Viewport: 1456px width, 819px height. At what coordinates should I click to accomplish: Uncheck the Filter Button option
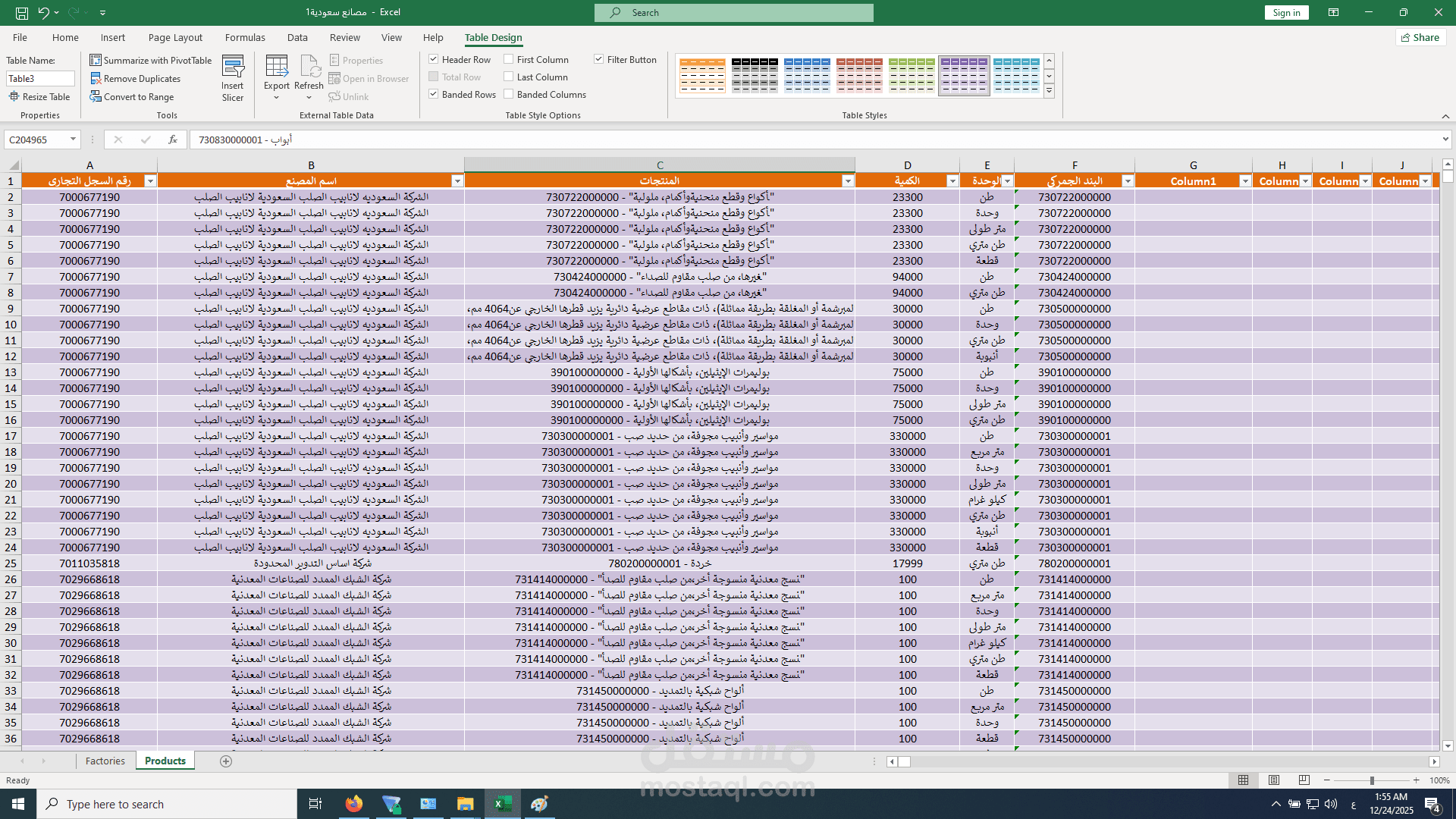click(599, 59)
